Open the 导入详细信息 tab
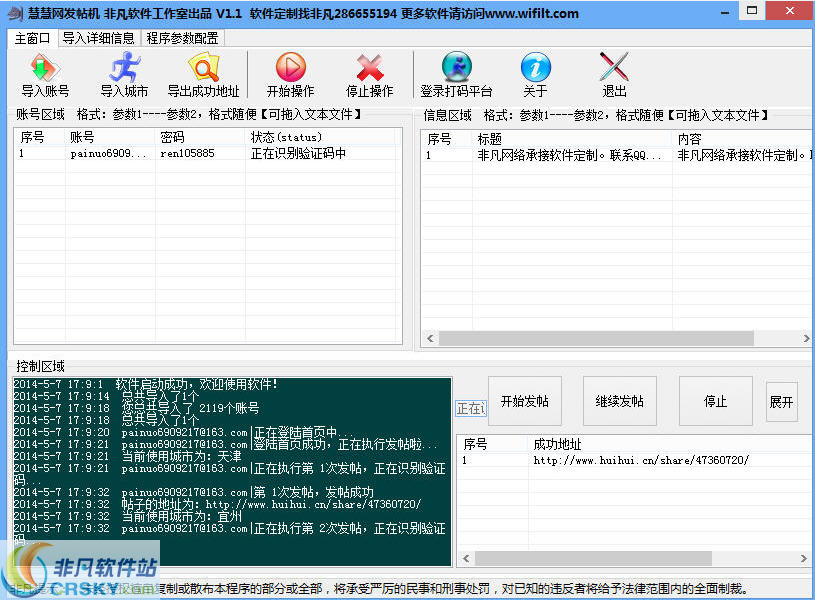 [x=99, y=38]
